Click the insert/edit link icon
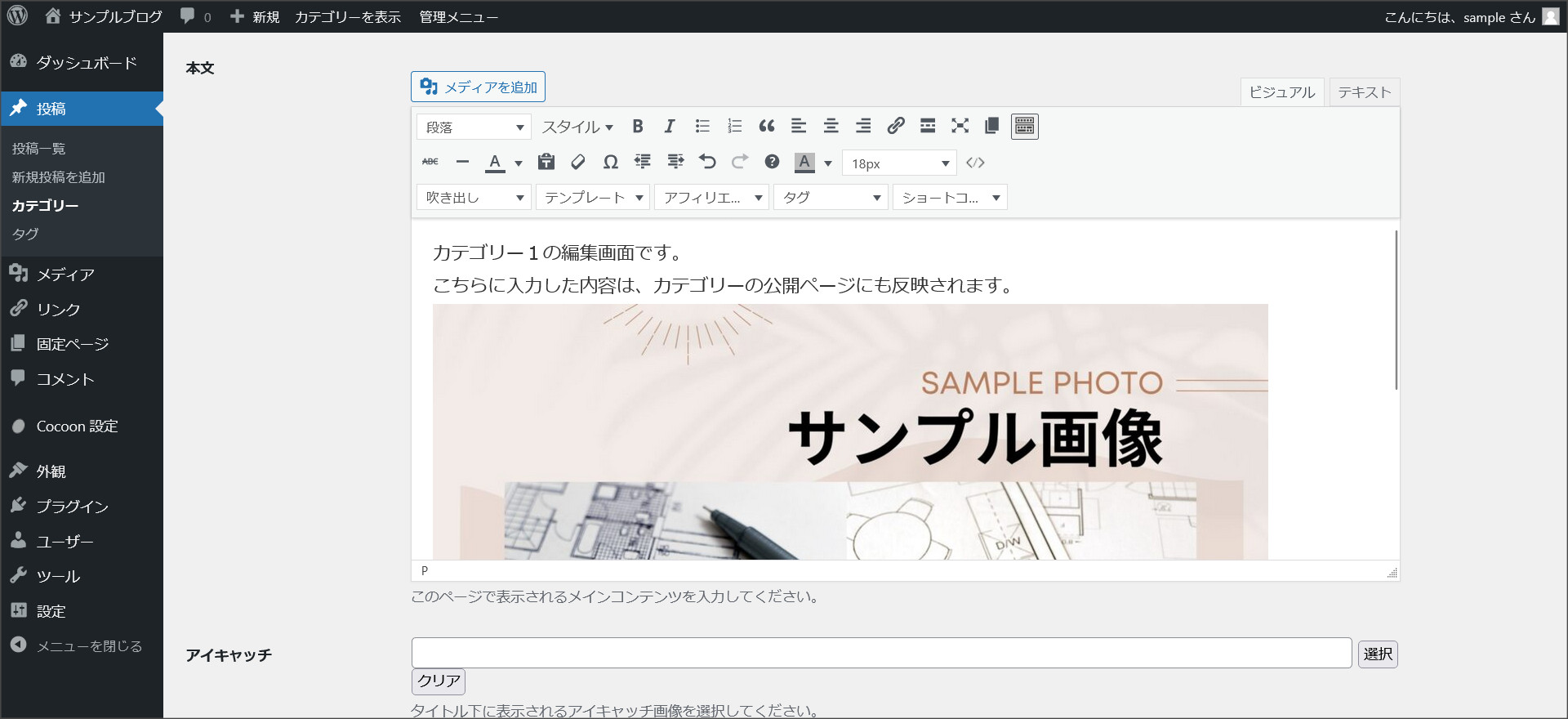Viewport: 1568px width, 719px height. [x=896, y=127]
